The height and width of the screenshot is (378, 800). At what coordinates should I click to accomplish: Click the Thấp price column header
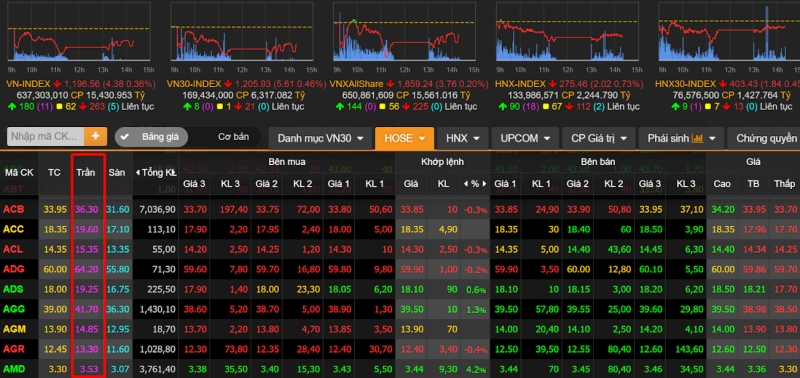(x=784, y=184)
